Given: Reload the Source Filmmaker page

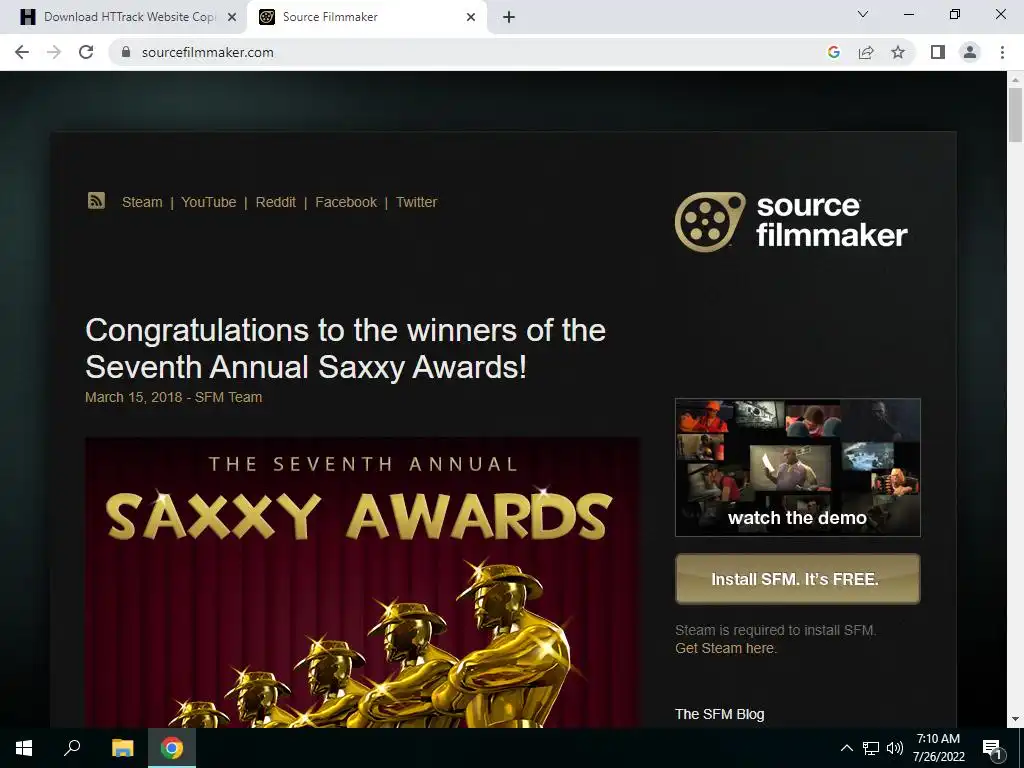Looking at the screenshot, I should click(86, 52).
